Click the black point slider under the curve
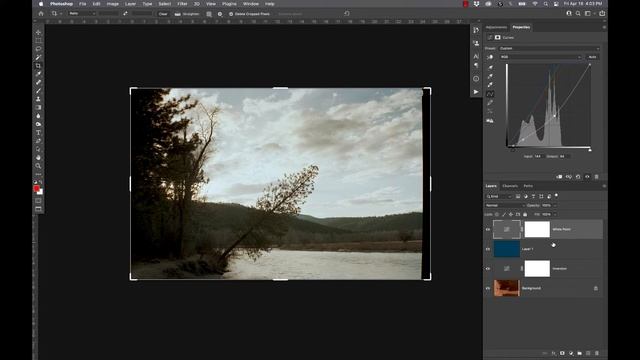640x360 pixels. point(513,150)
